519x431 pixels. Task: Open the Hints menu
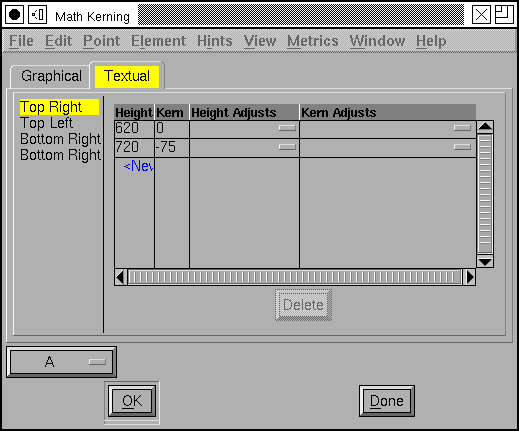[214, 41]
